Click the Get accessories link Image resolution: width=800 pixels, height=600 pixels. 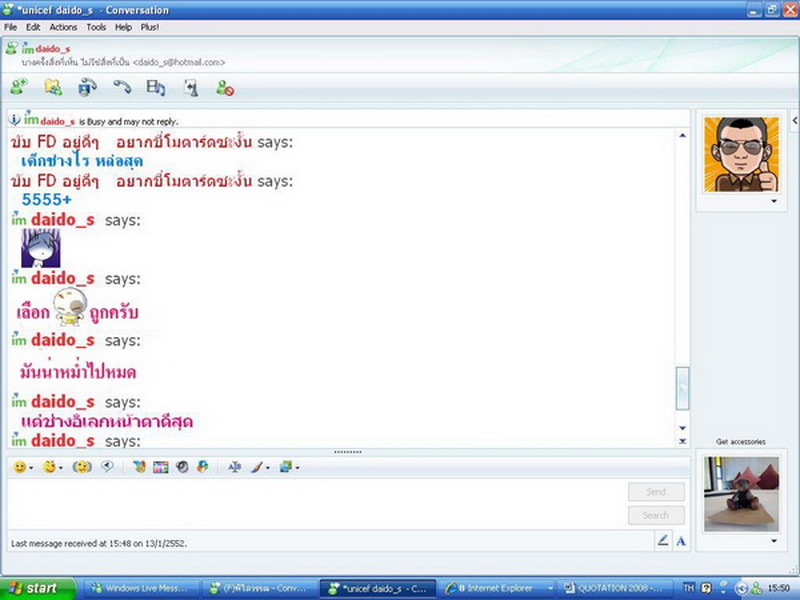point(740,441)
